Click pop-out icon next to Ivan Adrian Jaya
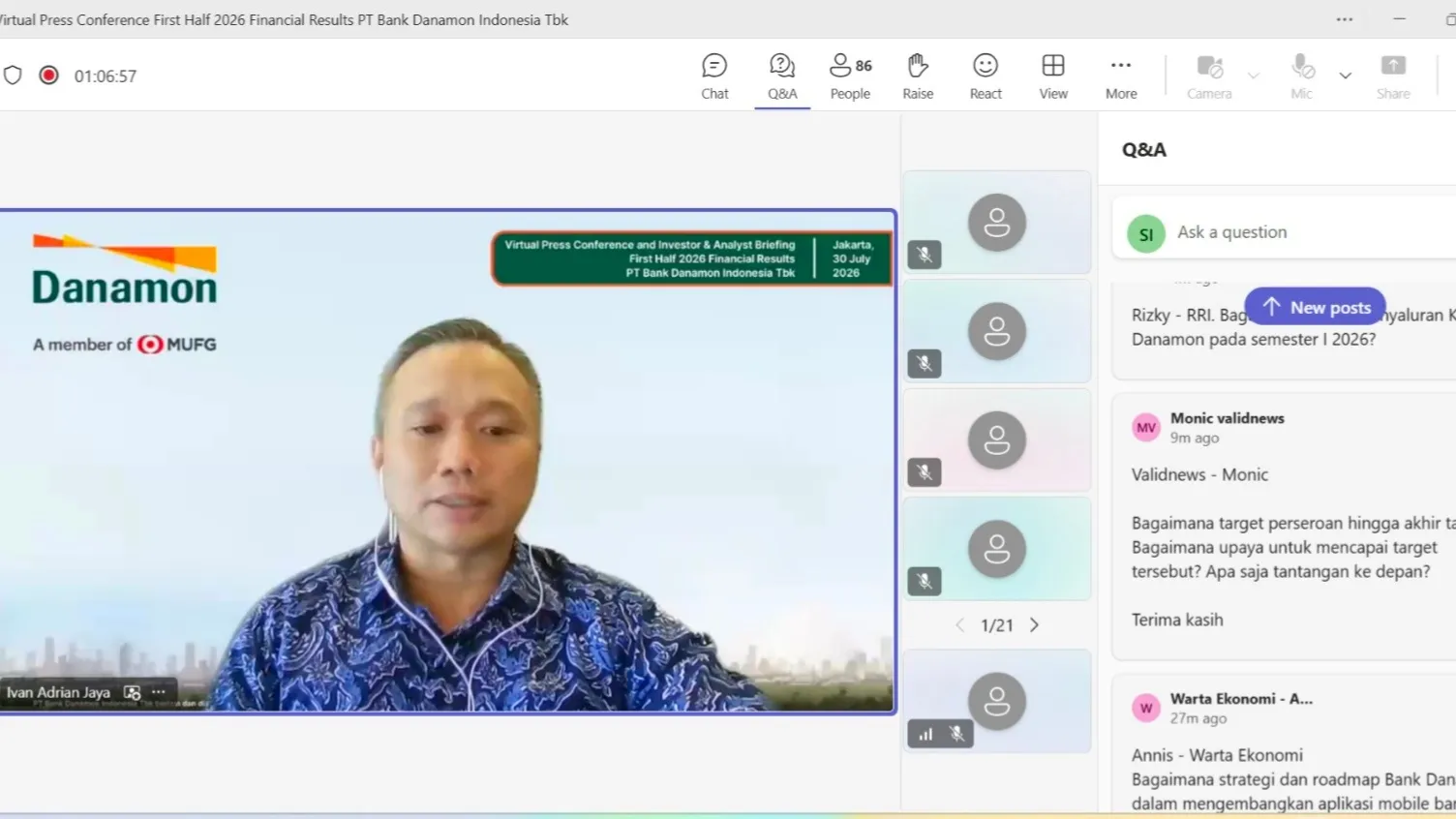This screenshot has width=1456, height=819. coord(133,692)
